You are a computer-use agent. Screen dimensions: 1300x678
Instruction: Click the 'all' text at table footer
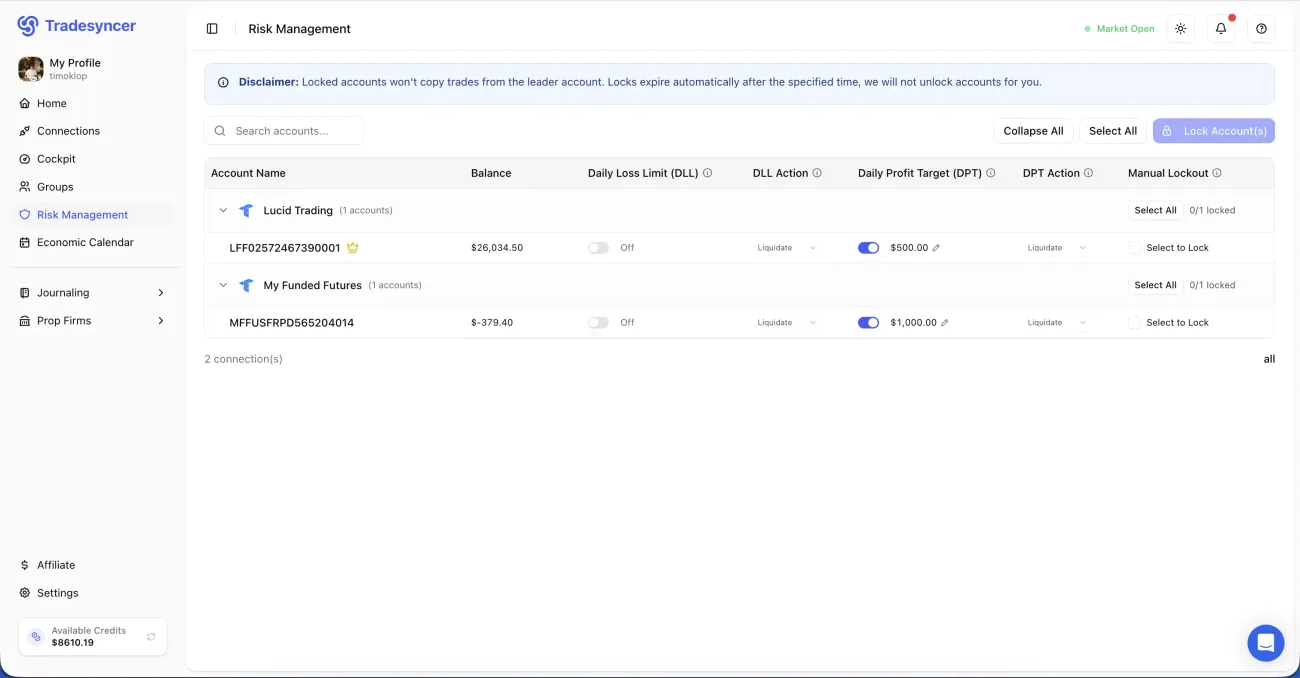(x=1269, y=359)
